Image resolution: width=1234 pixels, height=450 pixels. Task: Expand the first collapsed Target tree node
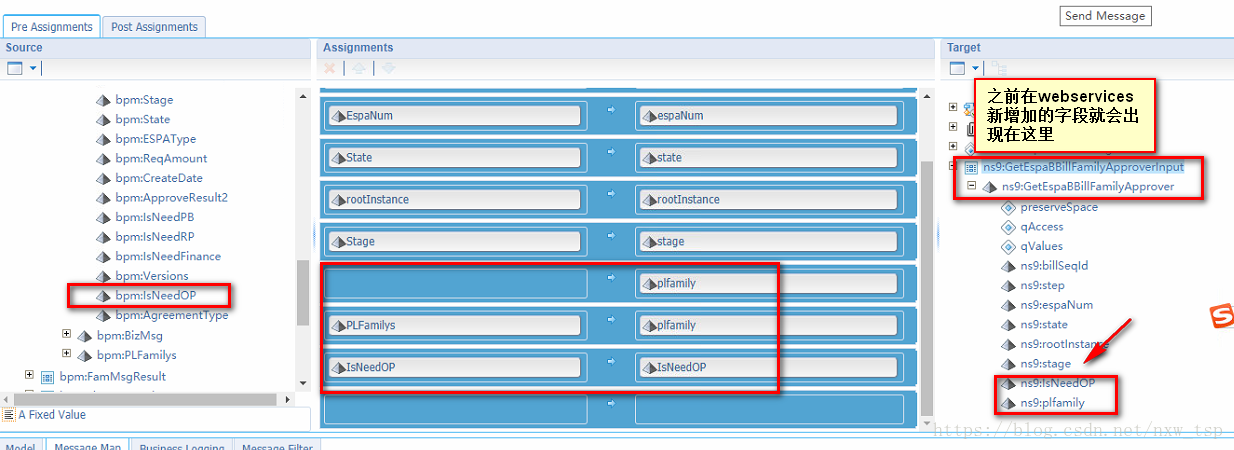(x=954, y=107)
